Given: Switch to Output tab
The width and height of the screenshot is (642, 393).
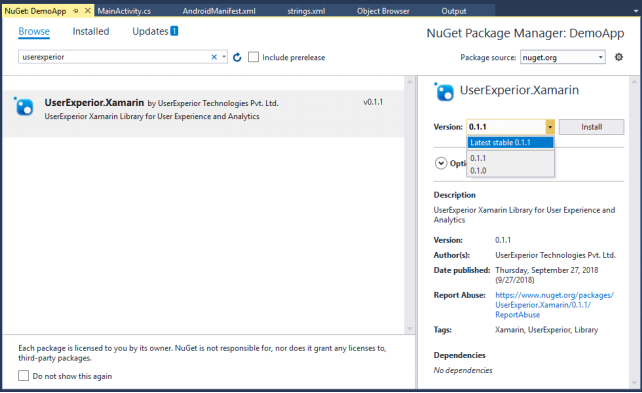Looking at the screenshot, I should tap(454, 11).
